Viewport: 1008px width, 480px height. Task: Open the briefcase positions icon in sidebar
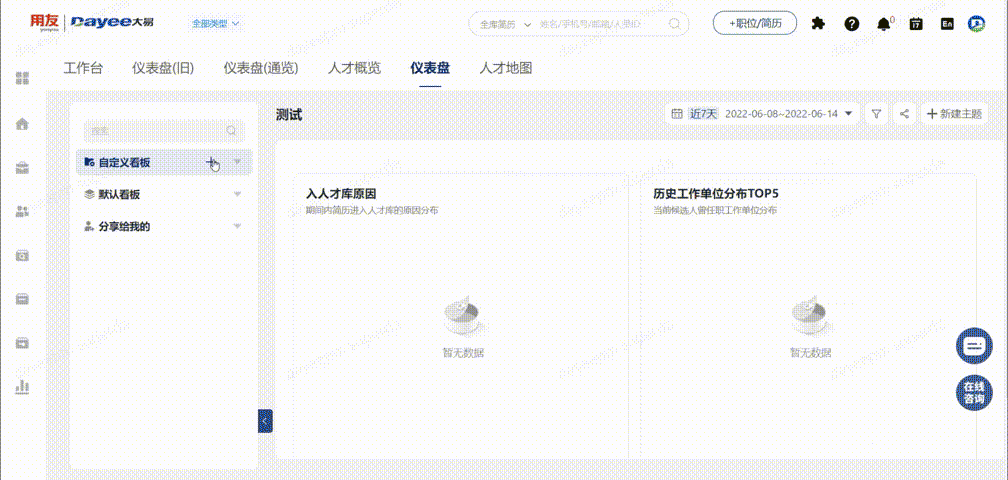tap(22, 168)
